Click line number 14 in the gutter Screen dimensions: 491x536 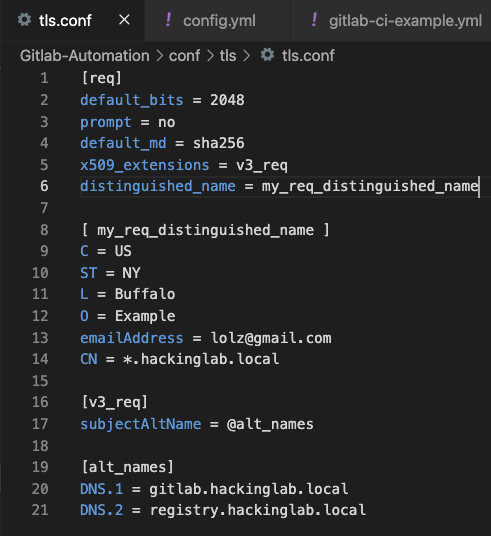(40, 359)
